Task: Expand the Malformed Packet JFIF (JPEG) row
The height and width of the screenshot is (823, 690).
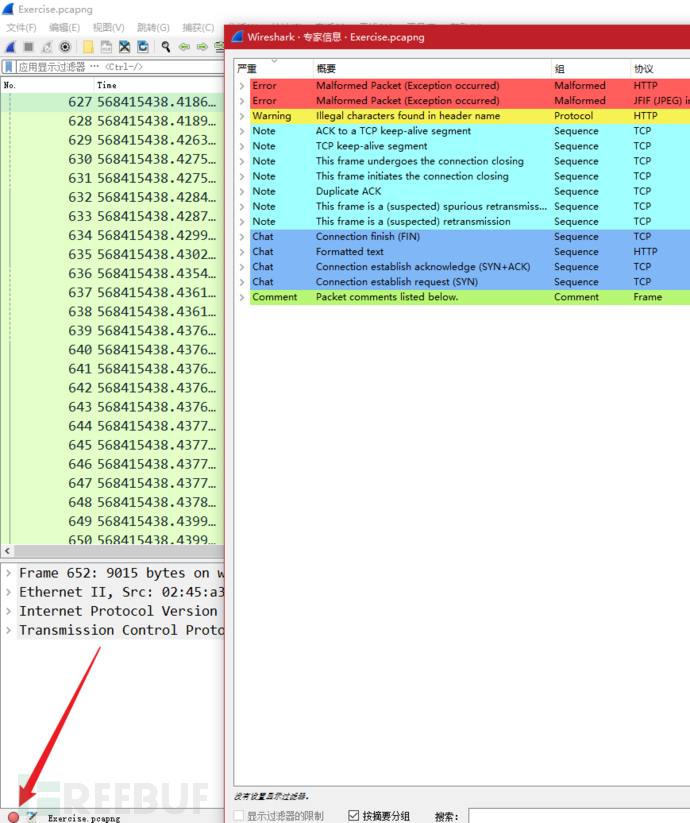Action: [x=242, y=101]
